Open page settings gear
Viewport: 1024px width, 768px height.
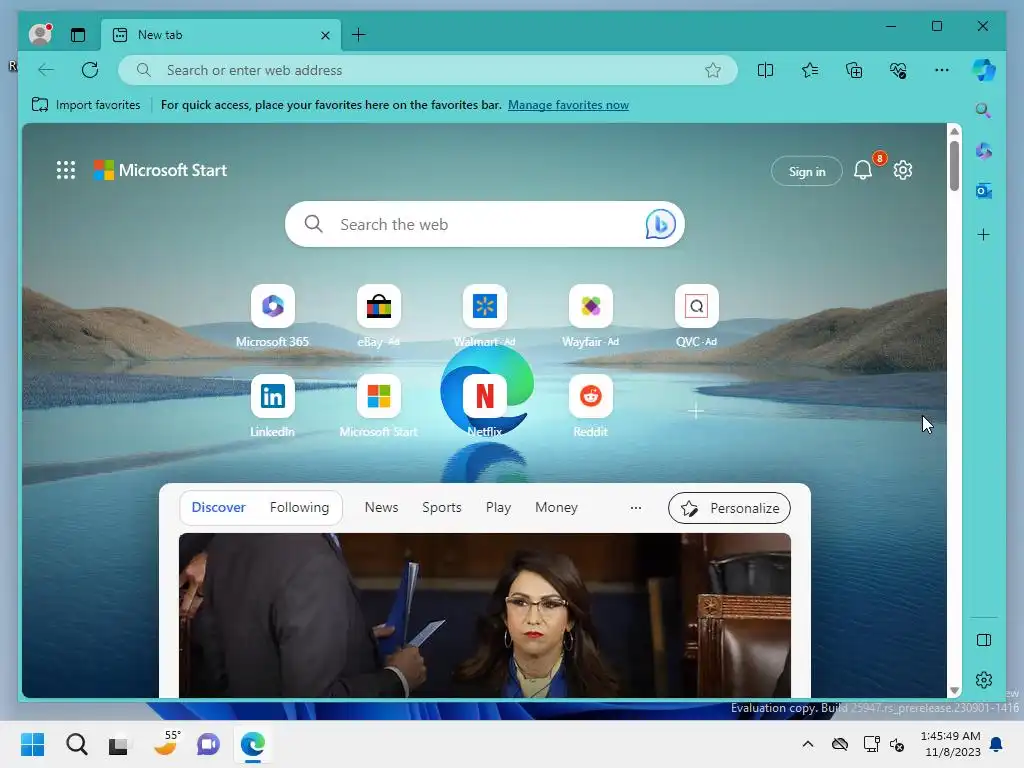coord(903,170)
